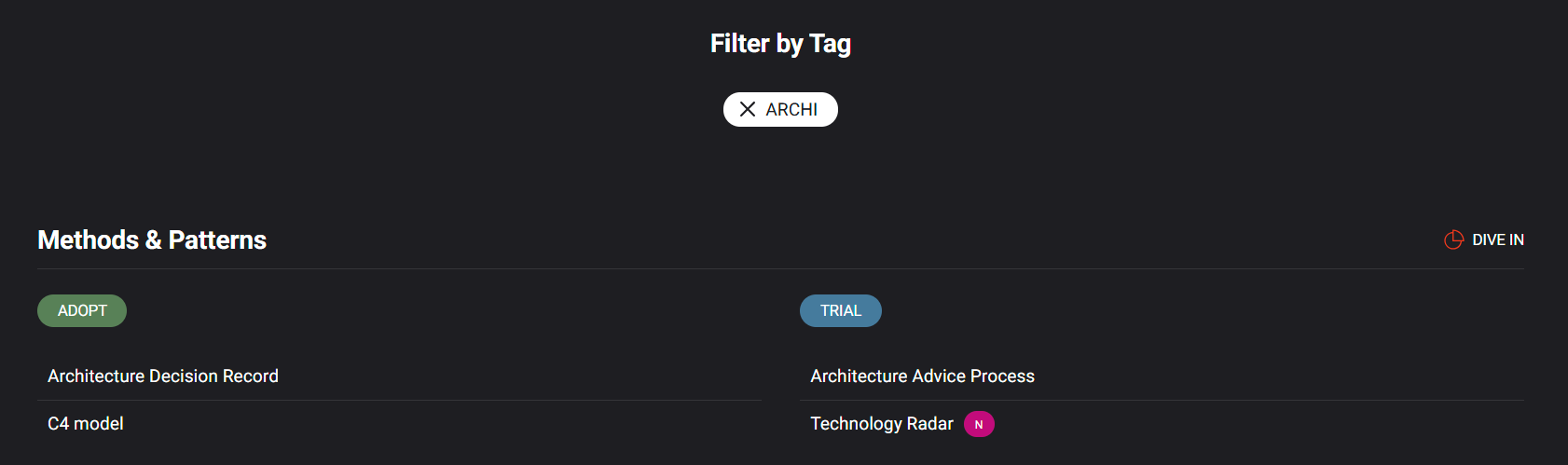The image size is (1568, 465).
Task: Click the pink N badge next to Technology Radar
Action: point(979,424)
